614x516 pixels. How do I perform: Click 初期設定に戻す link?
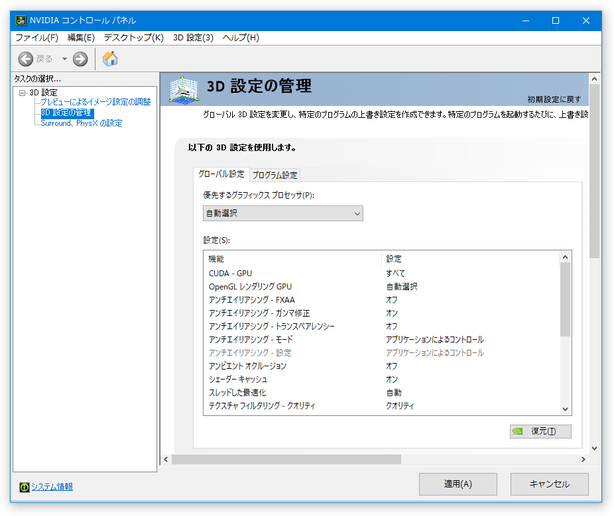(554, 99)
